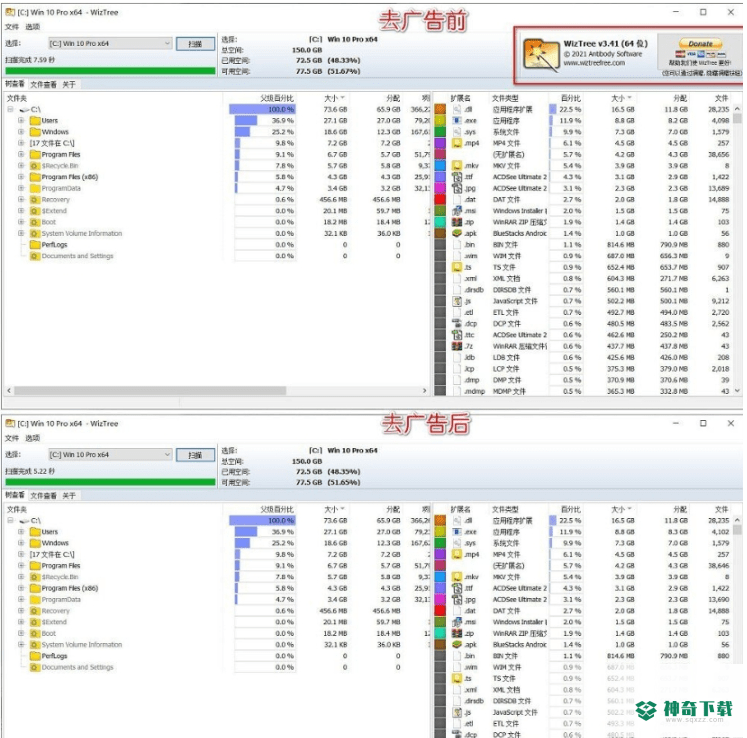Click the .apk BlueStacks icon in upper window
The image size is (747, 738).
coord(457,233)
